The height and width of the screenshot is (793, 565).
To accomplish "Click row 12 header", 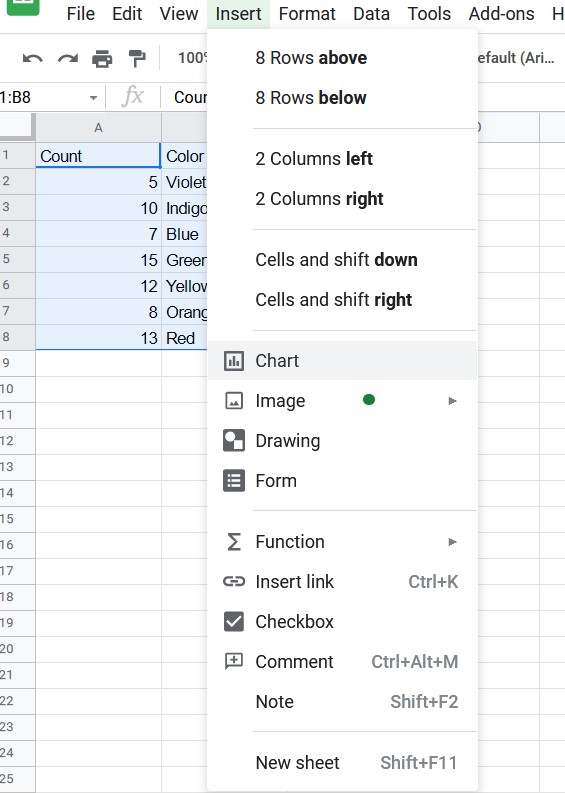I will pos(17,440).
